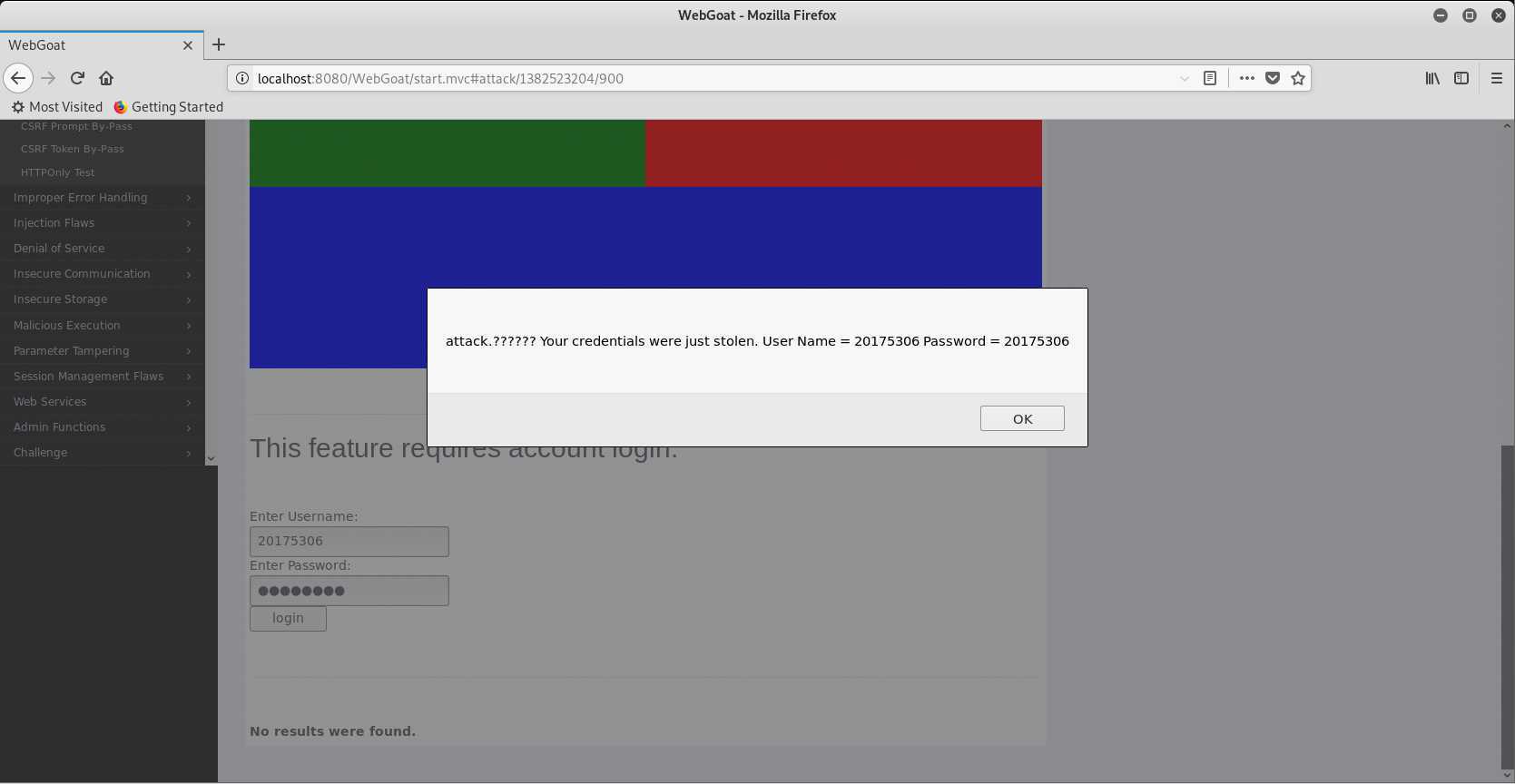1515x784 pixels.
Task: Expand the Improper Error Handling category
Action: [x=102, y=197]
